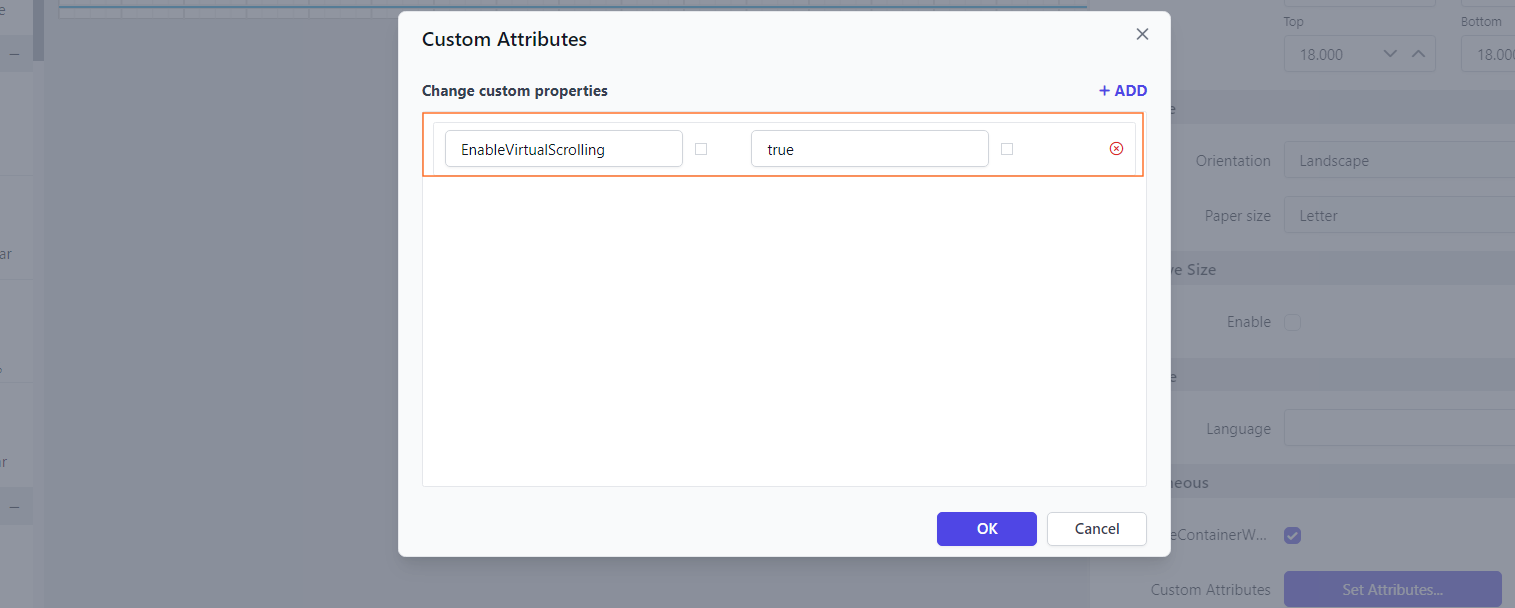
Task: Select the Top margin value 18.000
Action: pyautogui.click(x=1330, y=53)
